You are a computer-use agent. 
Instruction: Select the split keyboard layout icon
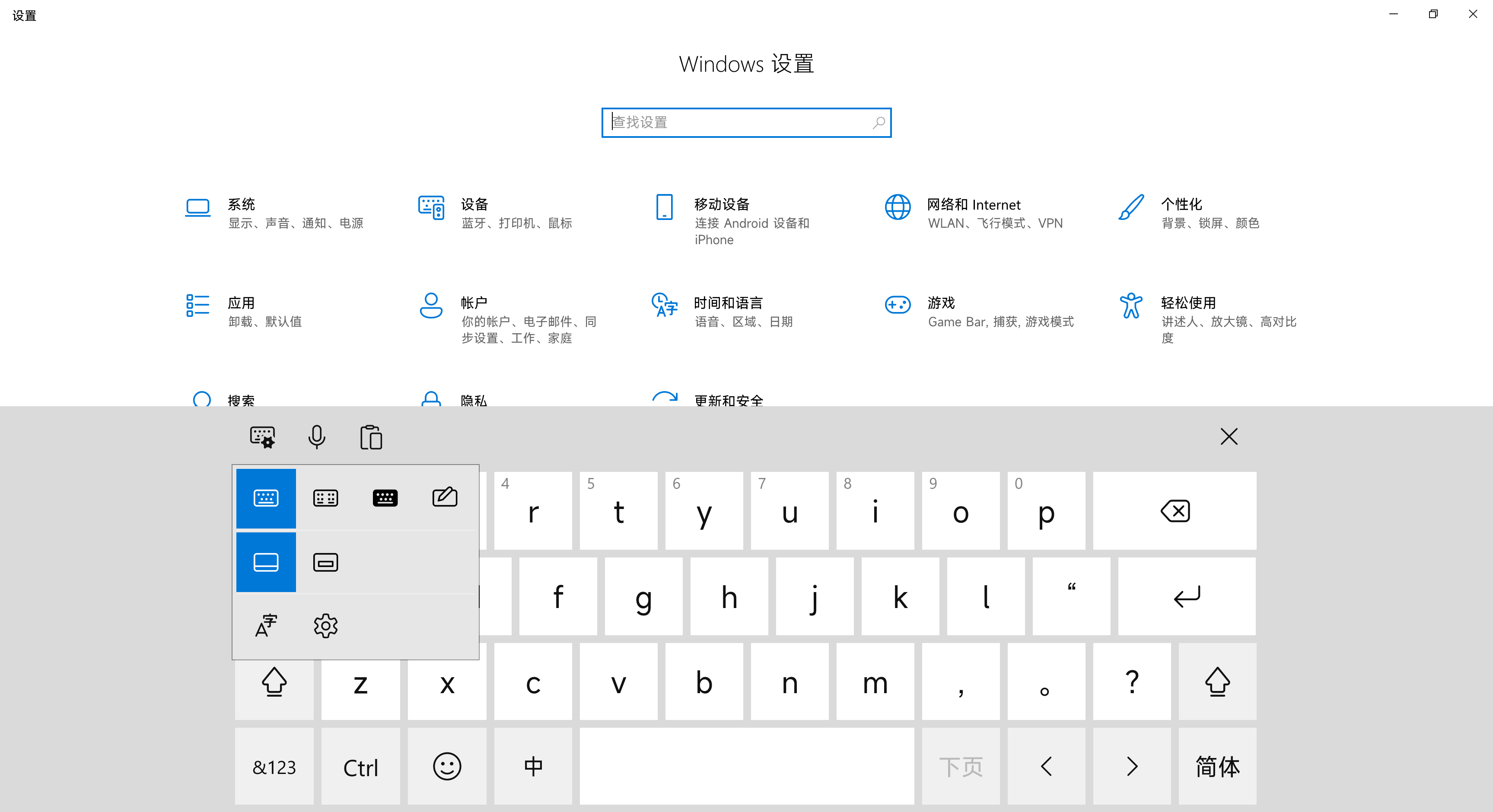coord(325,498)
